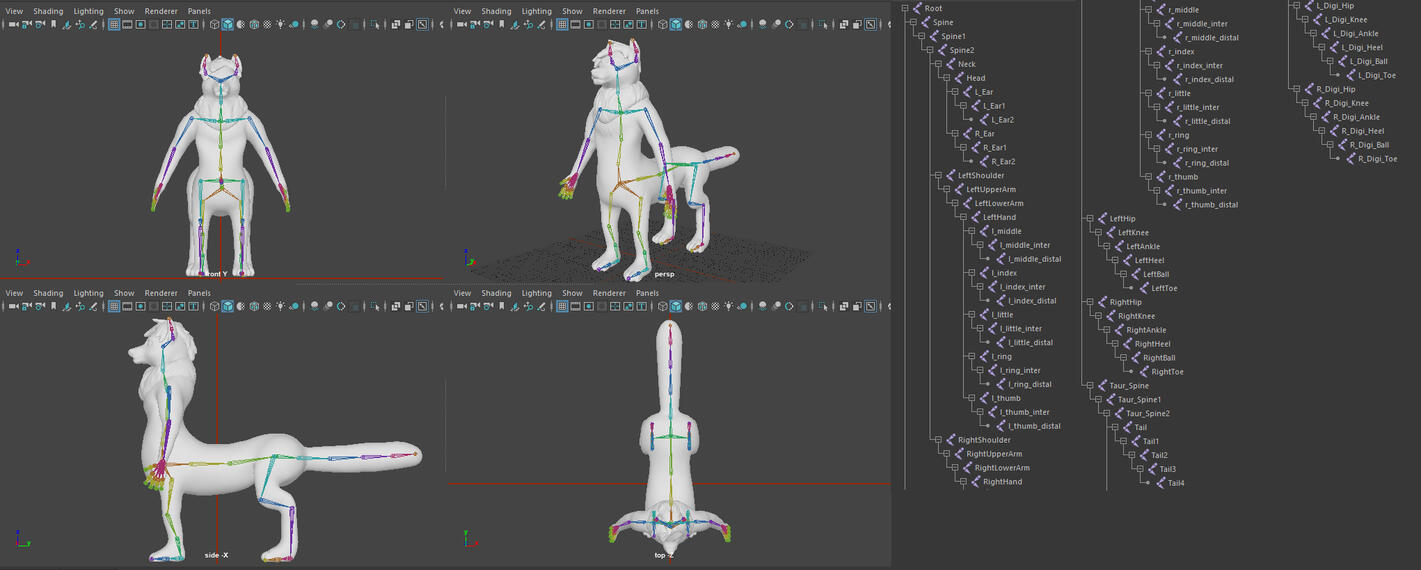Image resolution: width=1421 pixels, height=570 pixels.
Task: Click Select Camera icon in front view toolbar
Action: click(13, 24)
